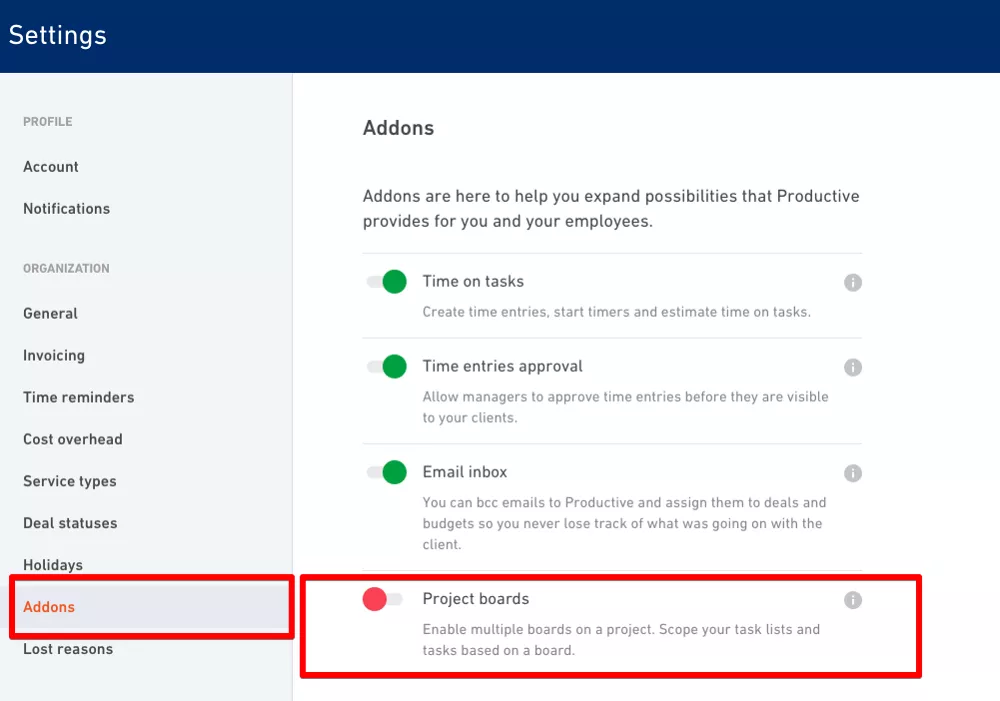Click the PROFILE section label
Viewport: 1000px width, 701px height.
click(x=48, y=122)
